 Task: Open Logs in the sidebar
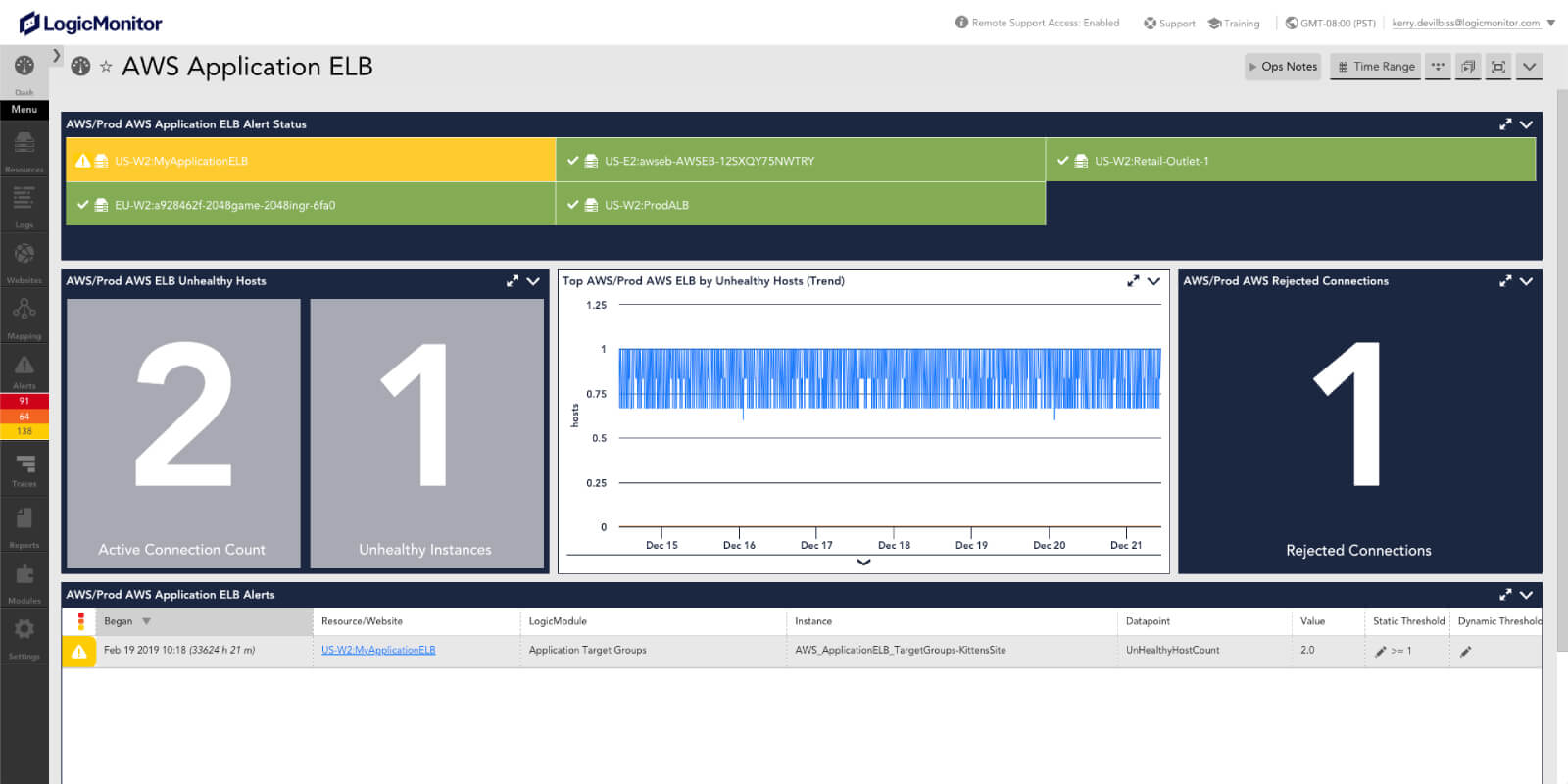tap(24, 205)
